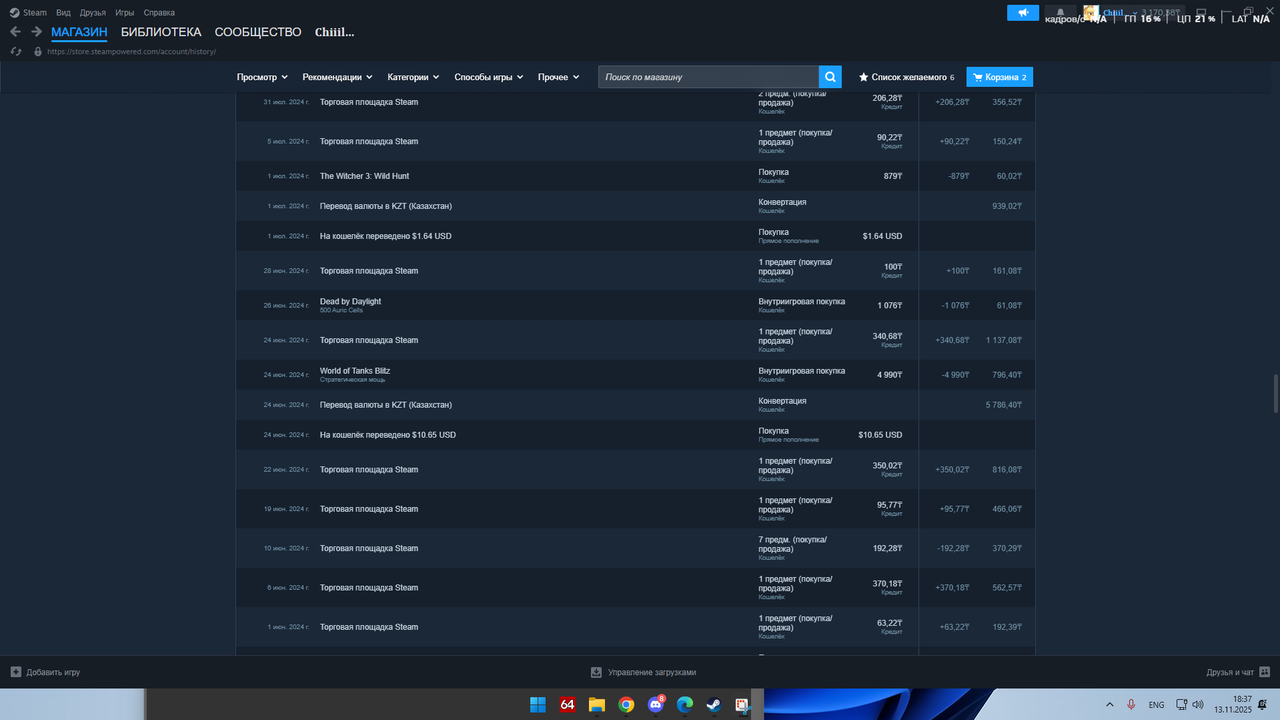Click the back navigation arrow
1280x720 pixels.
pos(15,32)
